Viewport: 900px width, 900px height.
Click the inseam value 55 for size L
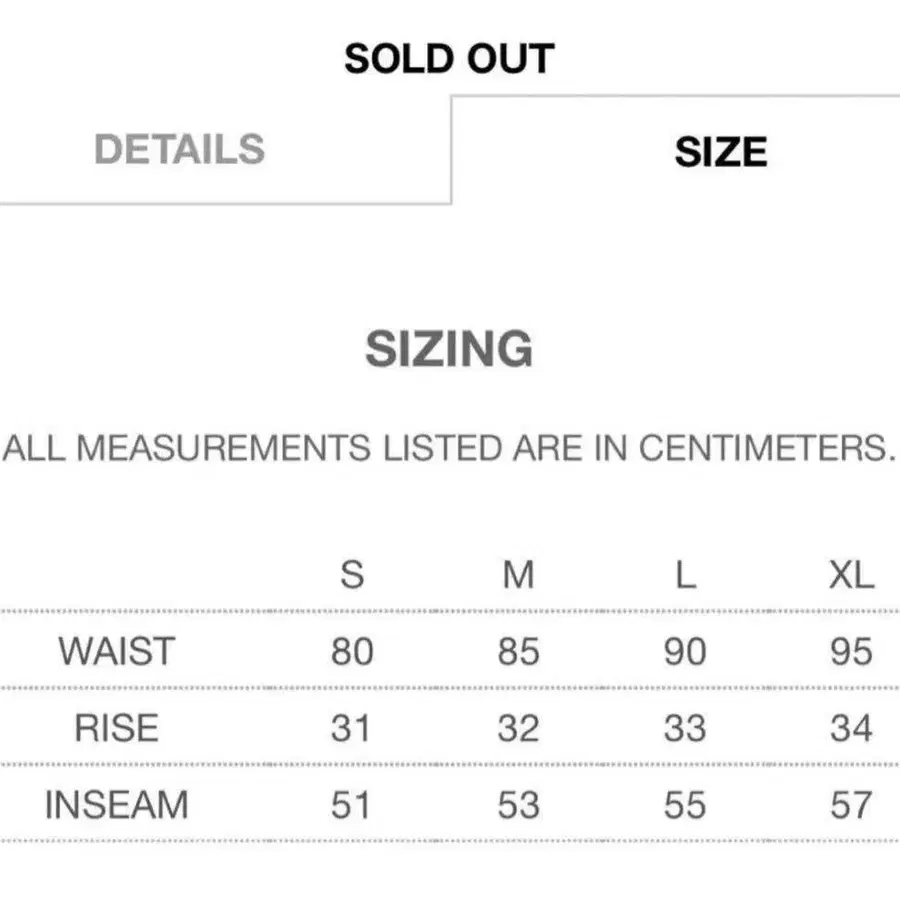[x=685, y=805]
